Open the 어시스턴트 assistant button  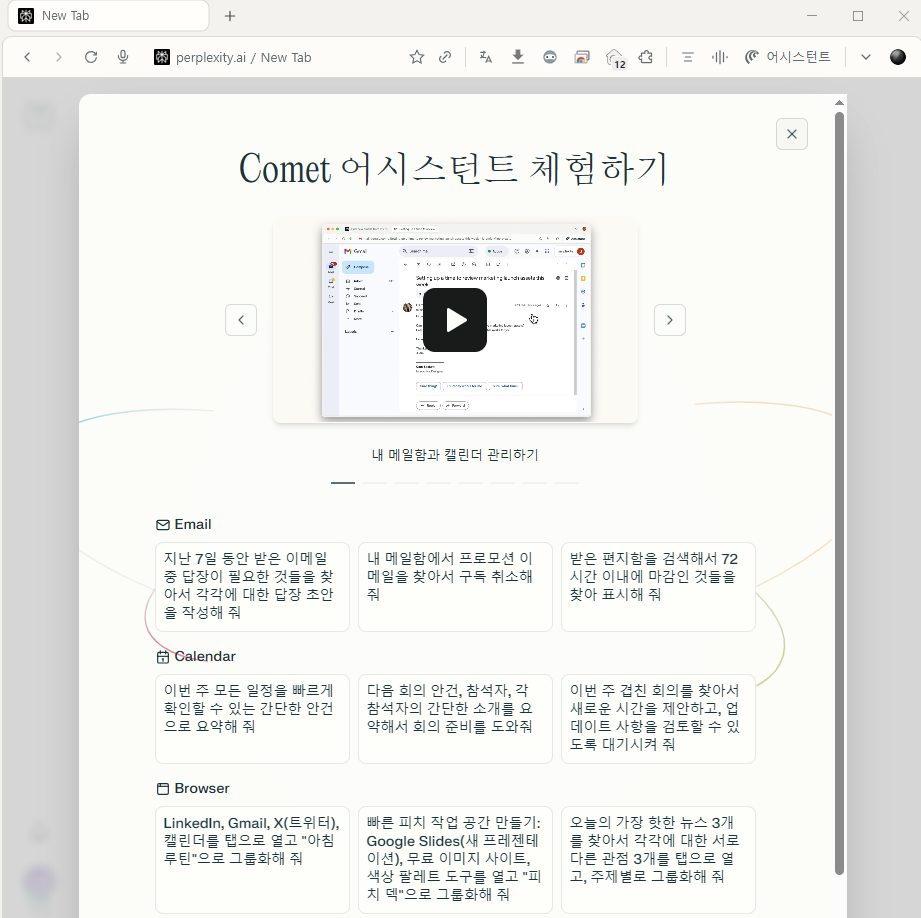788,57
